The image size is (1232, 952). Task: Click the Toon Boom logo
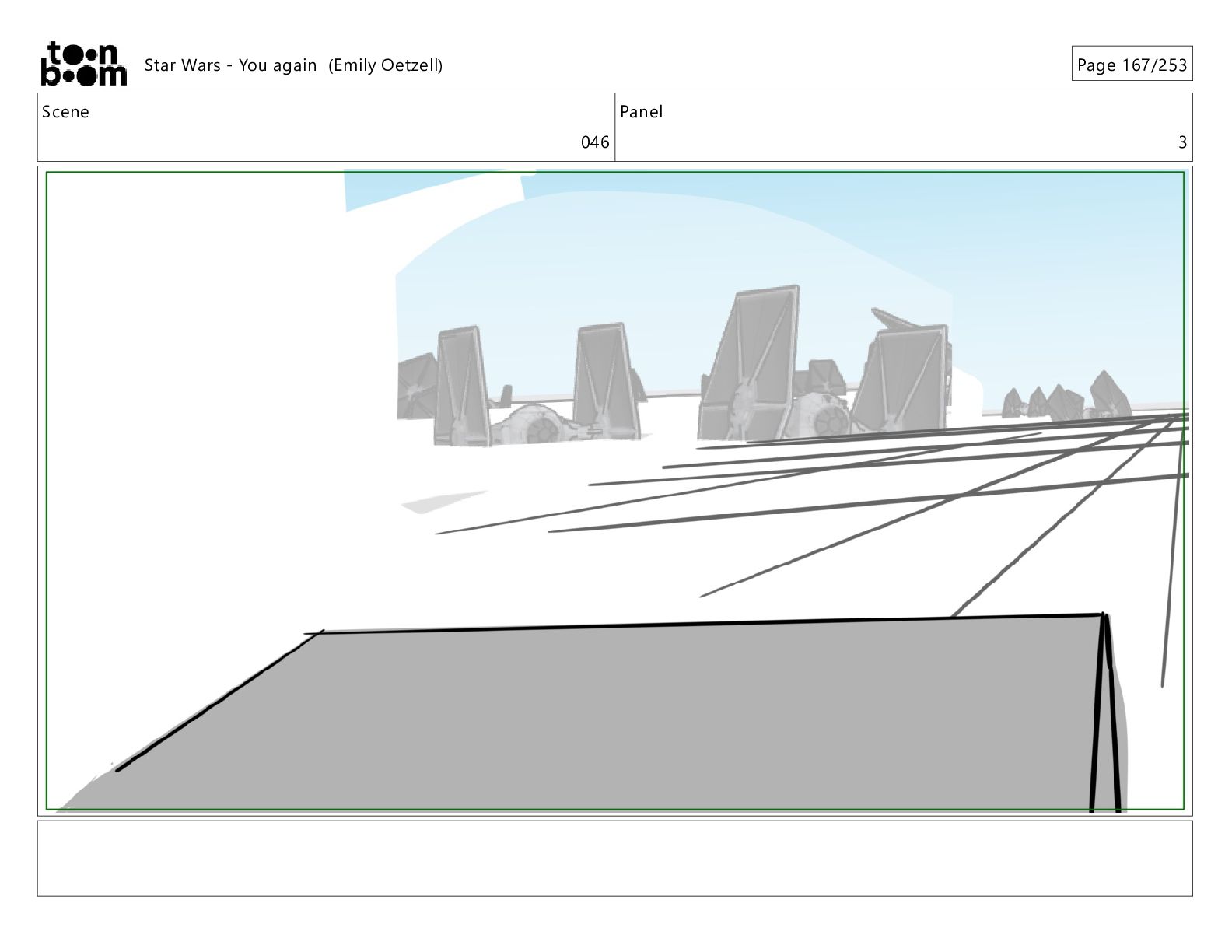pos(83,64)
